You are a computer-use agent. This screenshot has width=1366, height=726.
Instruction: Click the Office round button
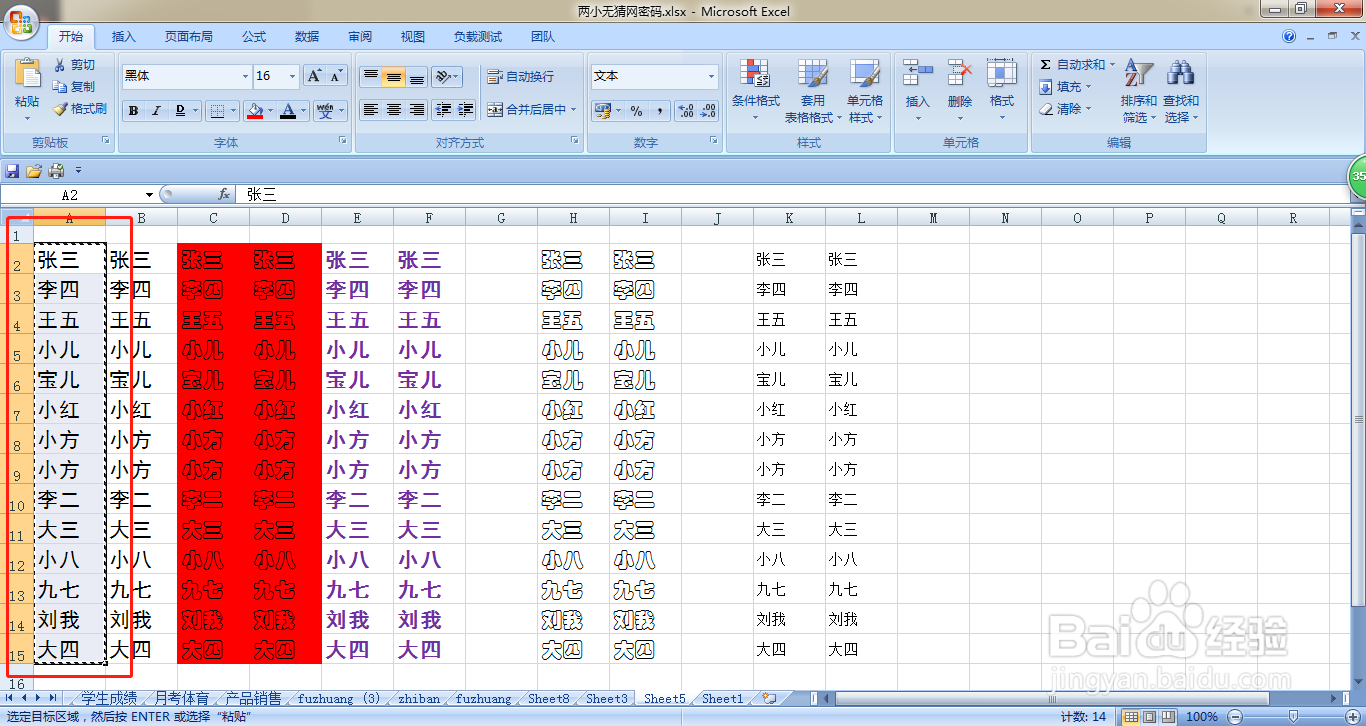[x=20, y=20]
